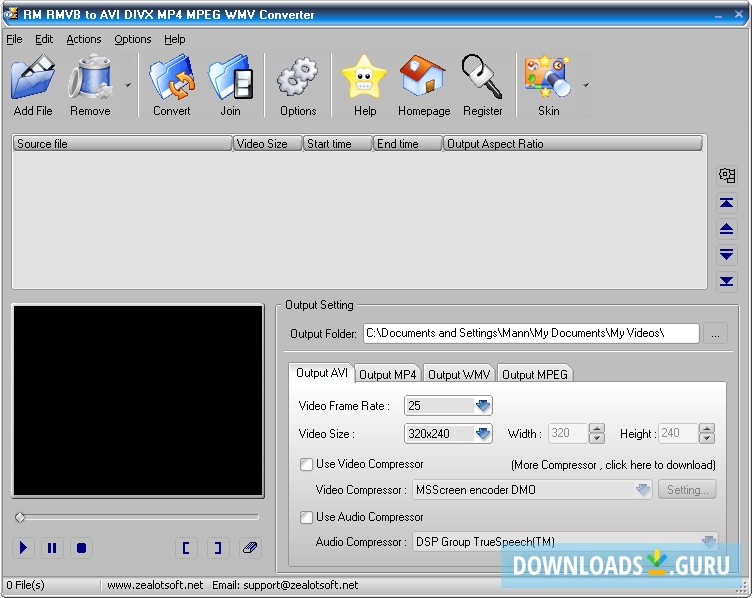Click the Help star icon
Image resolution: width=752 pixels, height=598 pixels.
tap(364, 77)
